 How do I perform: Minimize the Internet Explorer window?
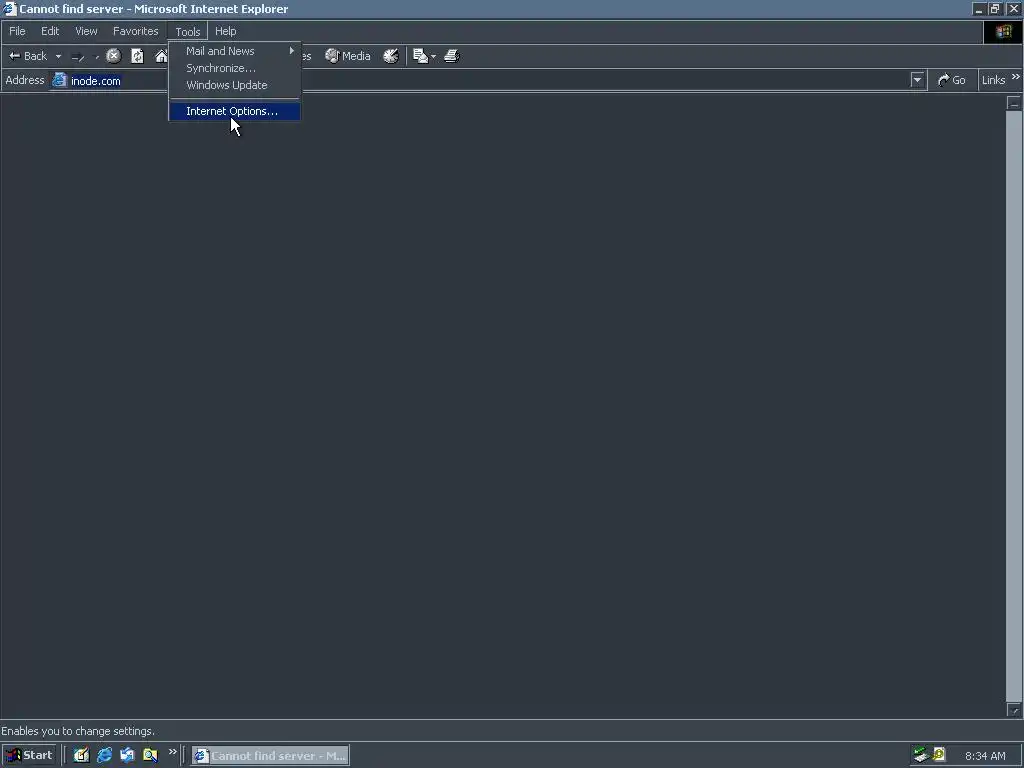click(978, 9)
